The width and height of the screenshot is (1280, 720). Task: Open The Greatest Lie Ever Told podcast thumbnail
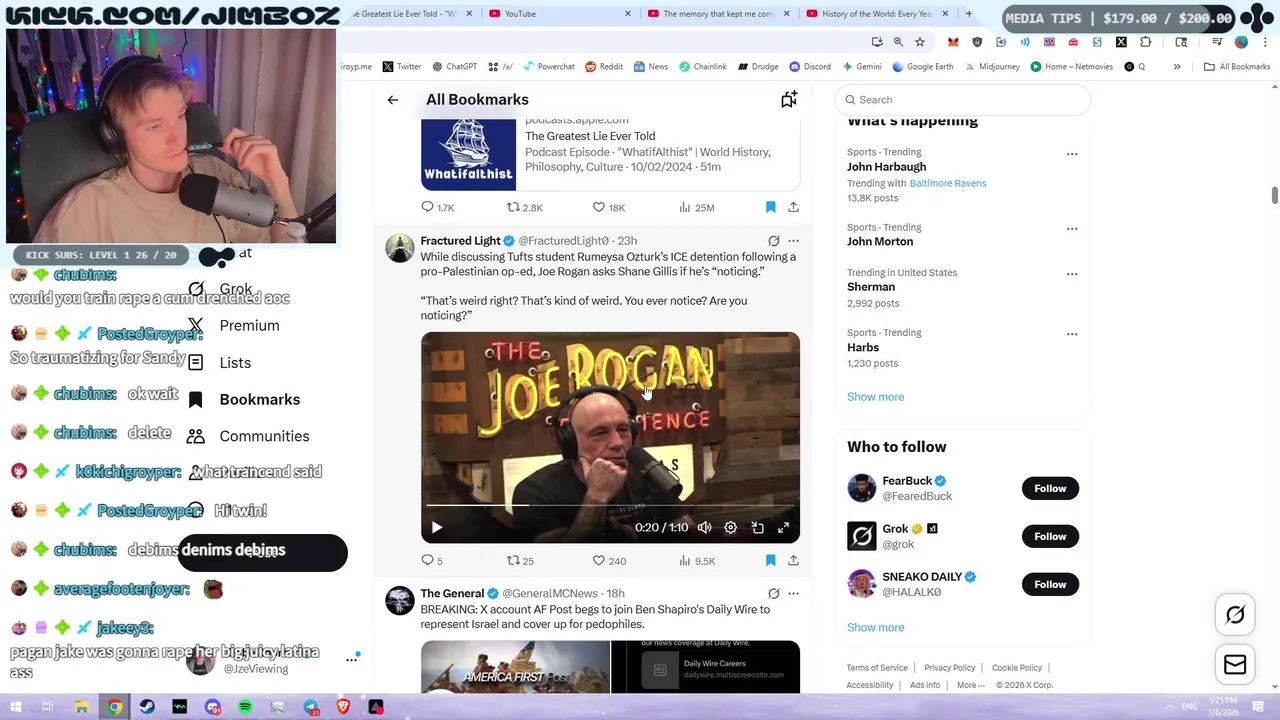tap(468, 154)
